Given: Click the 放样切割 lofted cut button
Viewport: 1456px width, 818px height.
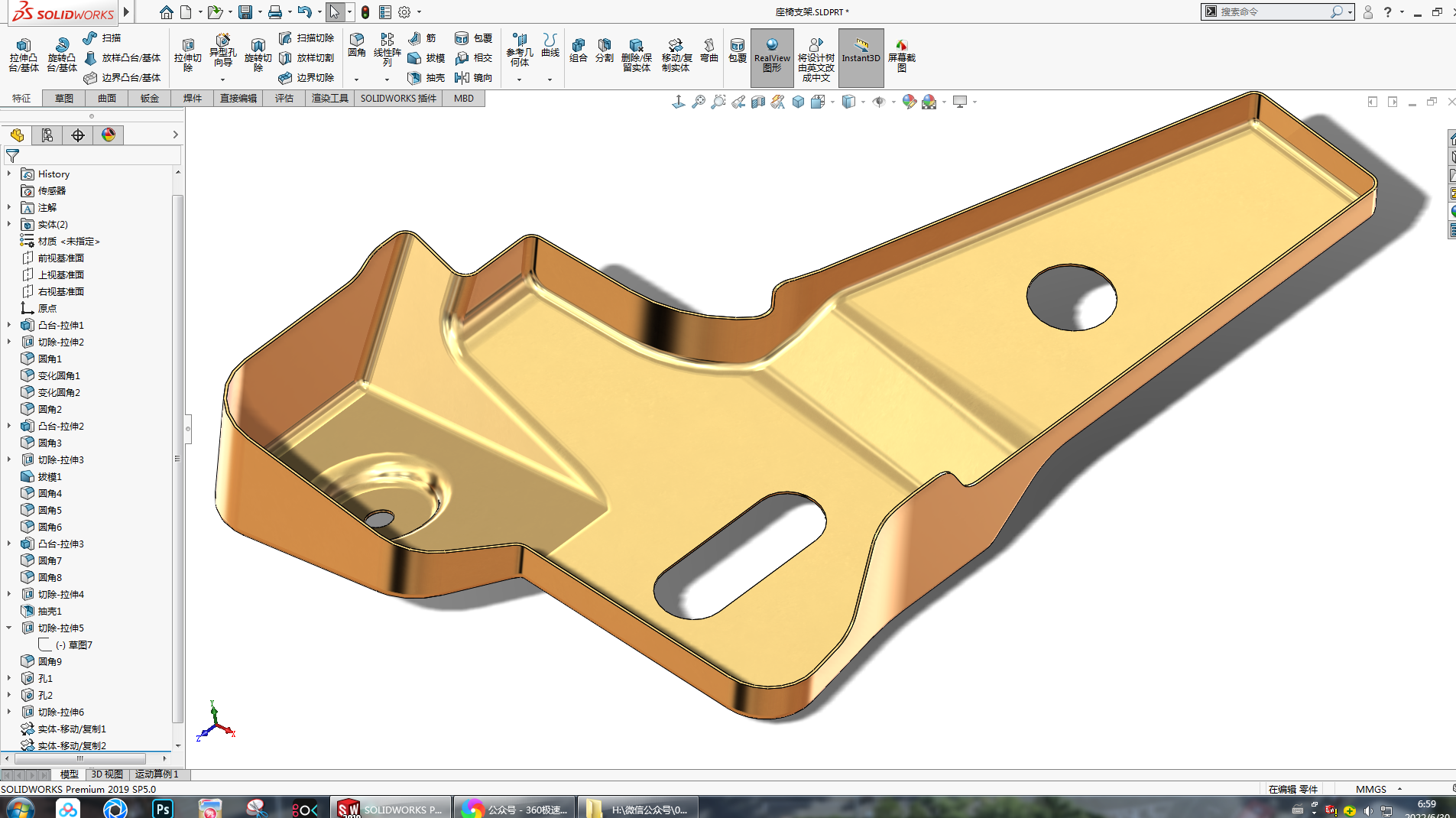Looking at the screenshot, I should [306, 58].
